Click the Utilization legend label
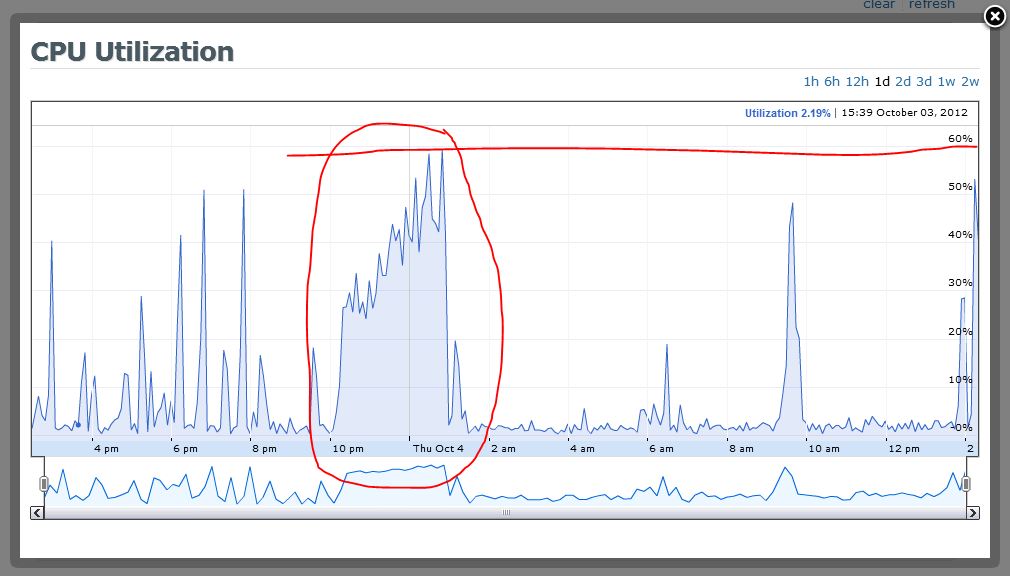 coord(787,114)
